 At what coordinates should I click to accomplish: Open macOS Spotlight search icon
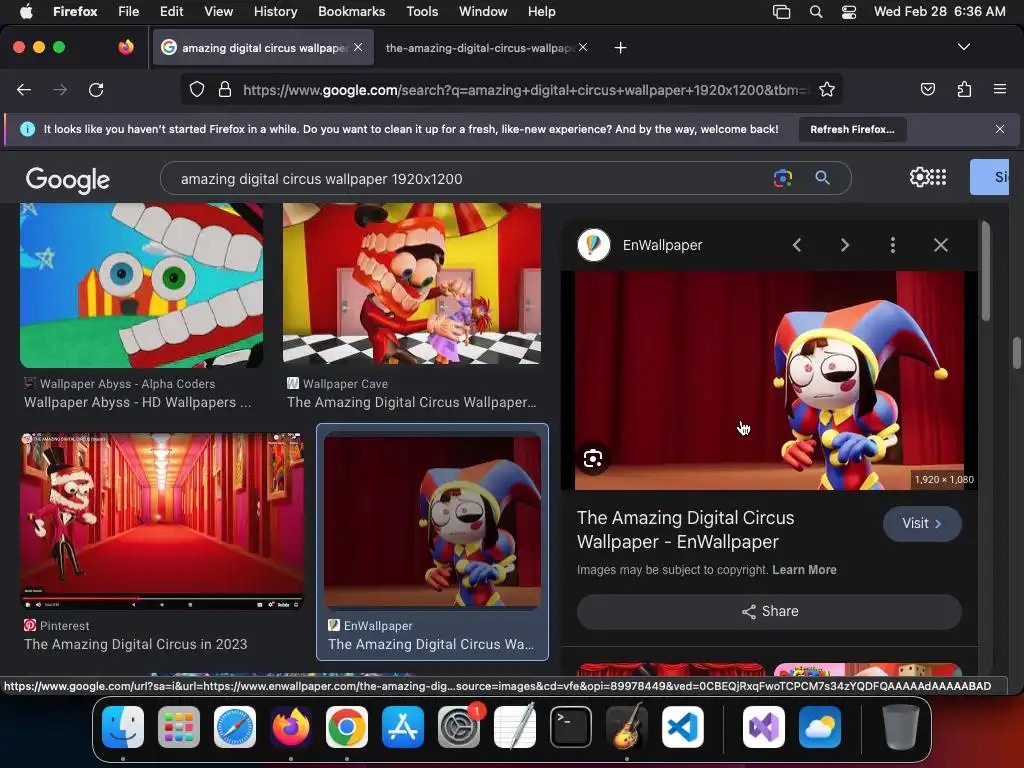point(816,12)
